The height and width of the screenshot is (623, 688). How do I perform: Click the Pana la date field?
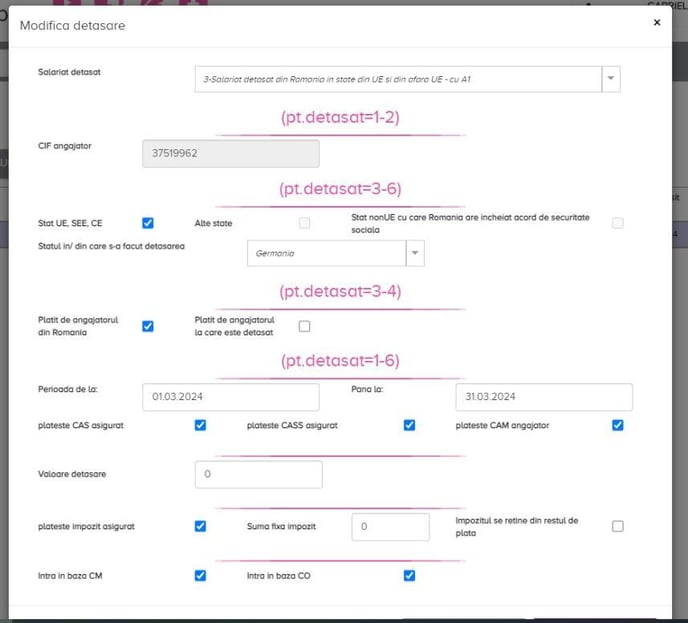tap(543, 397)
